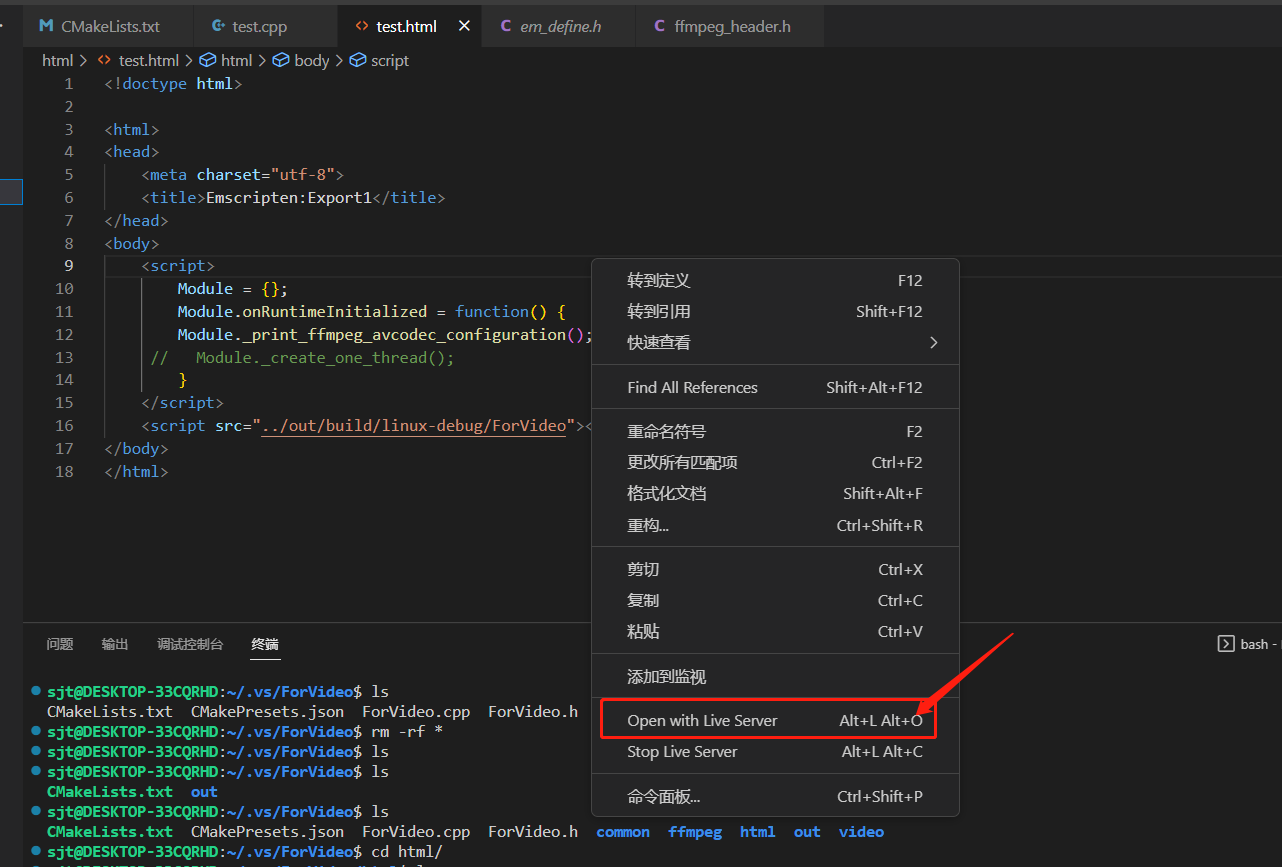This screenshot has height=867, width=1282.
Task: Click the 'cd html/' terminal command
Action: [x=407, y=852]
